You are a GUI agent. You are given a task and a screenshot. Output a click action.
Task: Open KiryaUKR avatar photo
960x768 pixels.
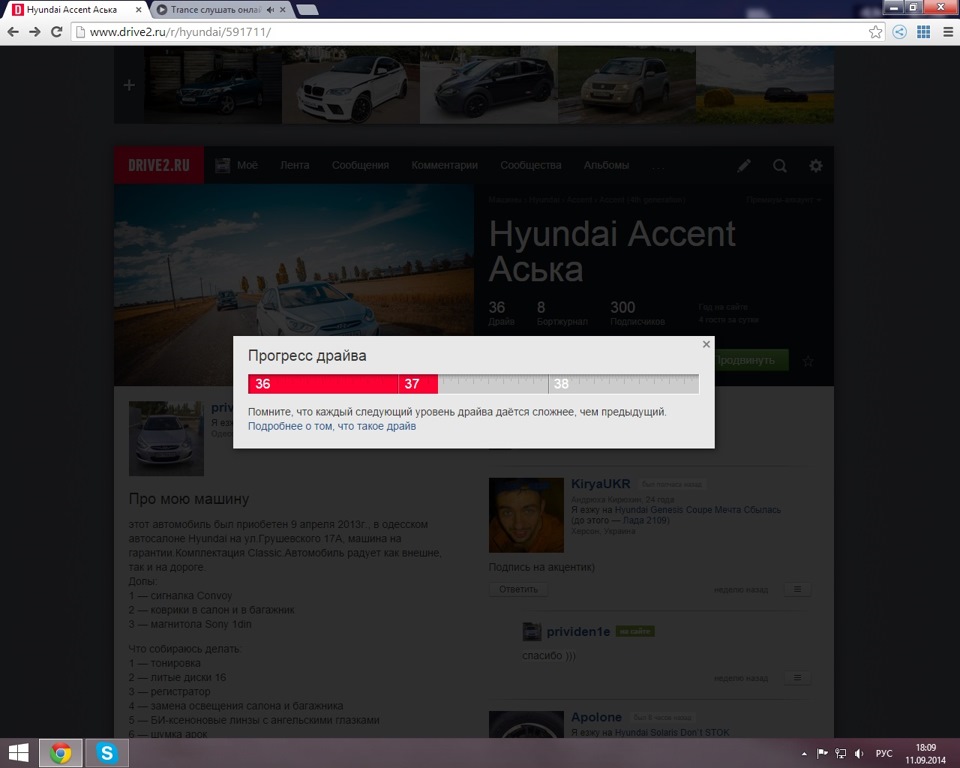pos(526,515)
